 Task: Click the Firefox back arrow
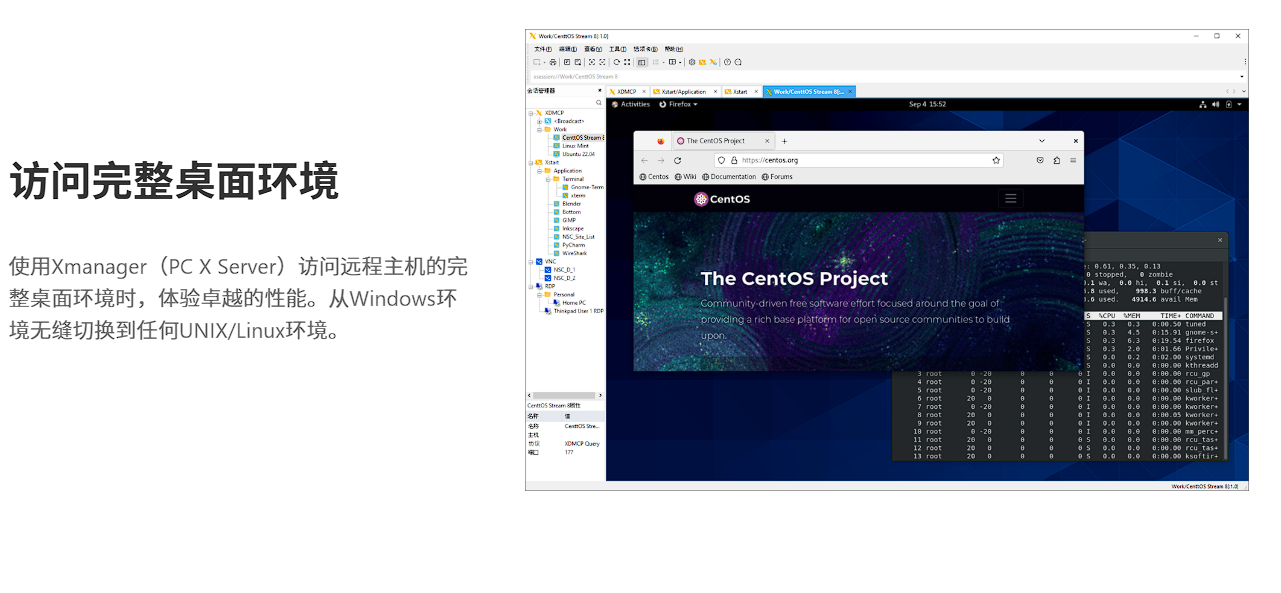645,160
